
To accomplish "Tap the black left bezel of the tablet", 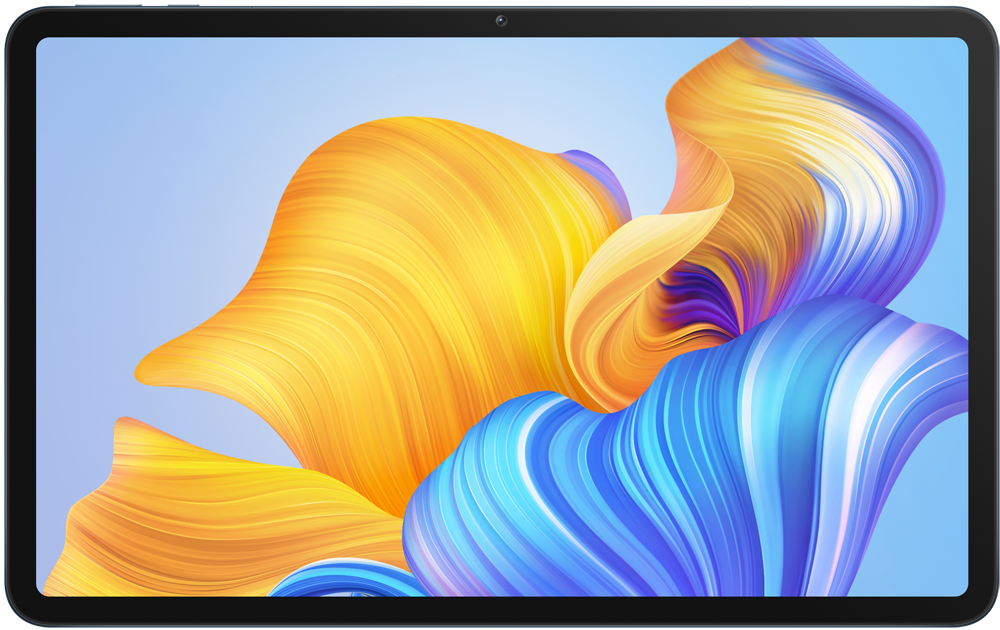I will (20, 315).
